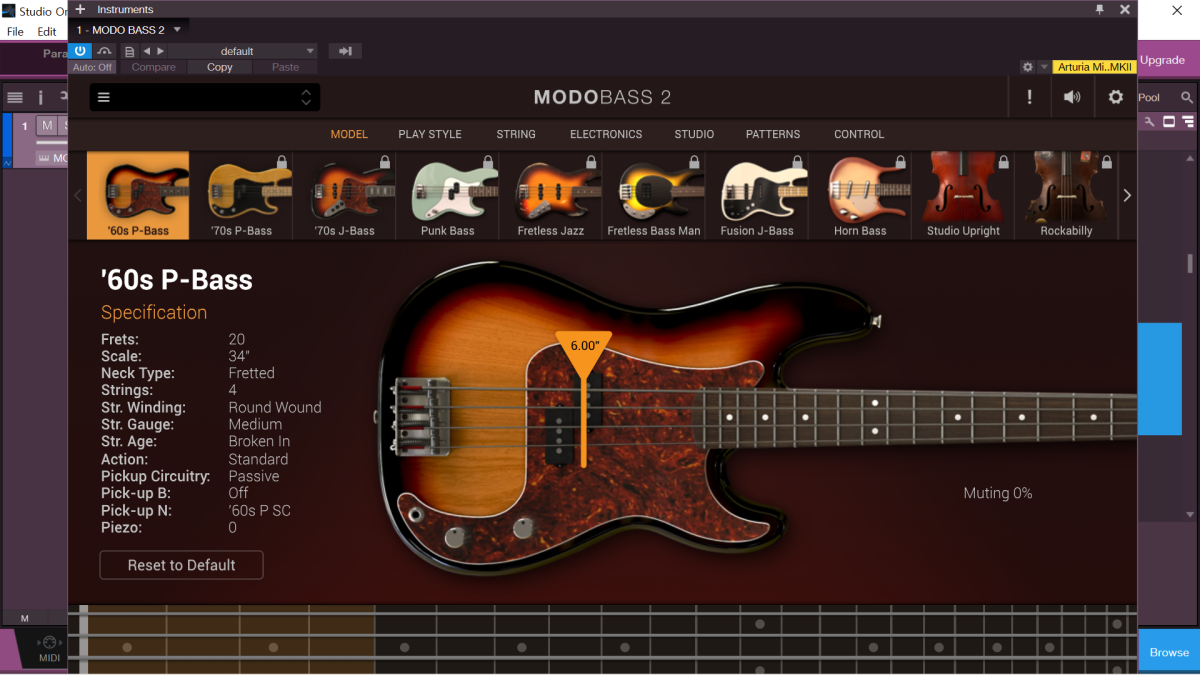Open the MODO BASS hamburger menu
The height and width of the screenshot is (675, 1200).
pyautogui.click(x=104, y=97)
